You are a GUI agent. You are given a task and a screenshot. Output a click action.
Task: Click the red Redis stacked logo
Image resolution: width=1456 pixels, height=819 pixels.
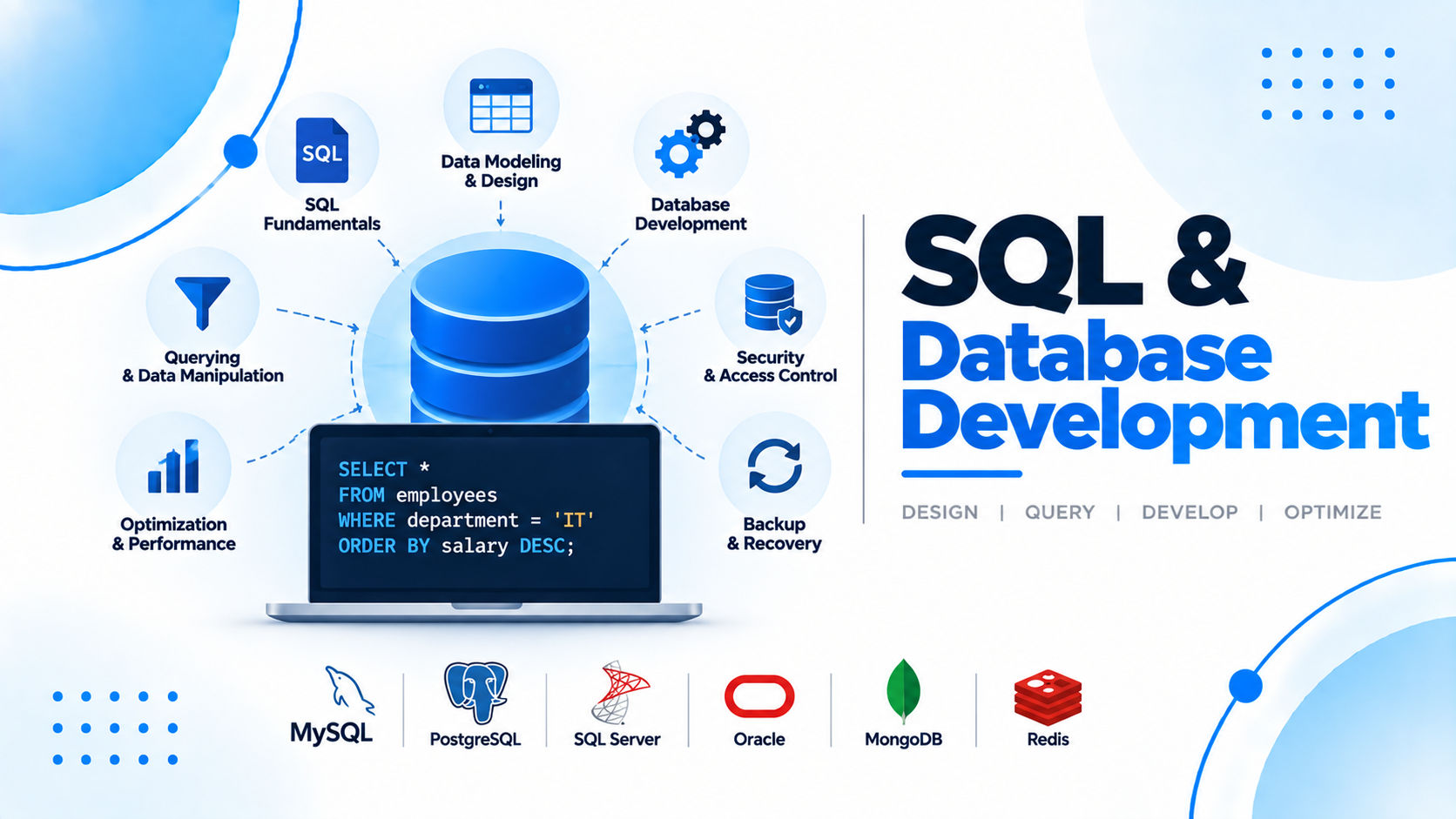1048,698
